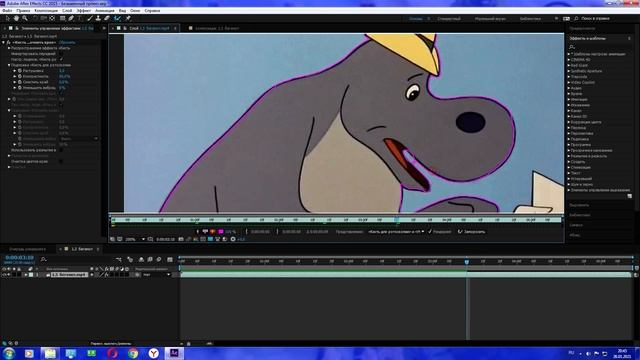
Task: Select the Pen tool
Action: (71, 18)
